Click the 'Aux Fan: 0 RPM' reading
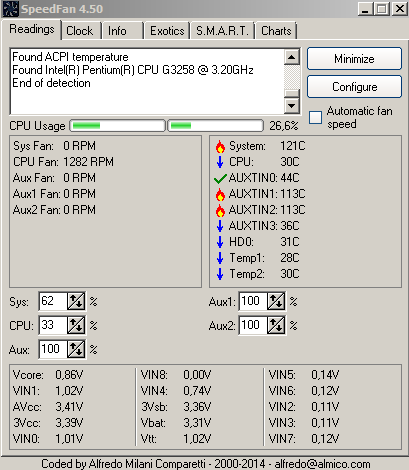 pos(54,178)
